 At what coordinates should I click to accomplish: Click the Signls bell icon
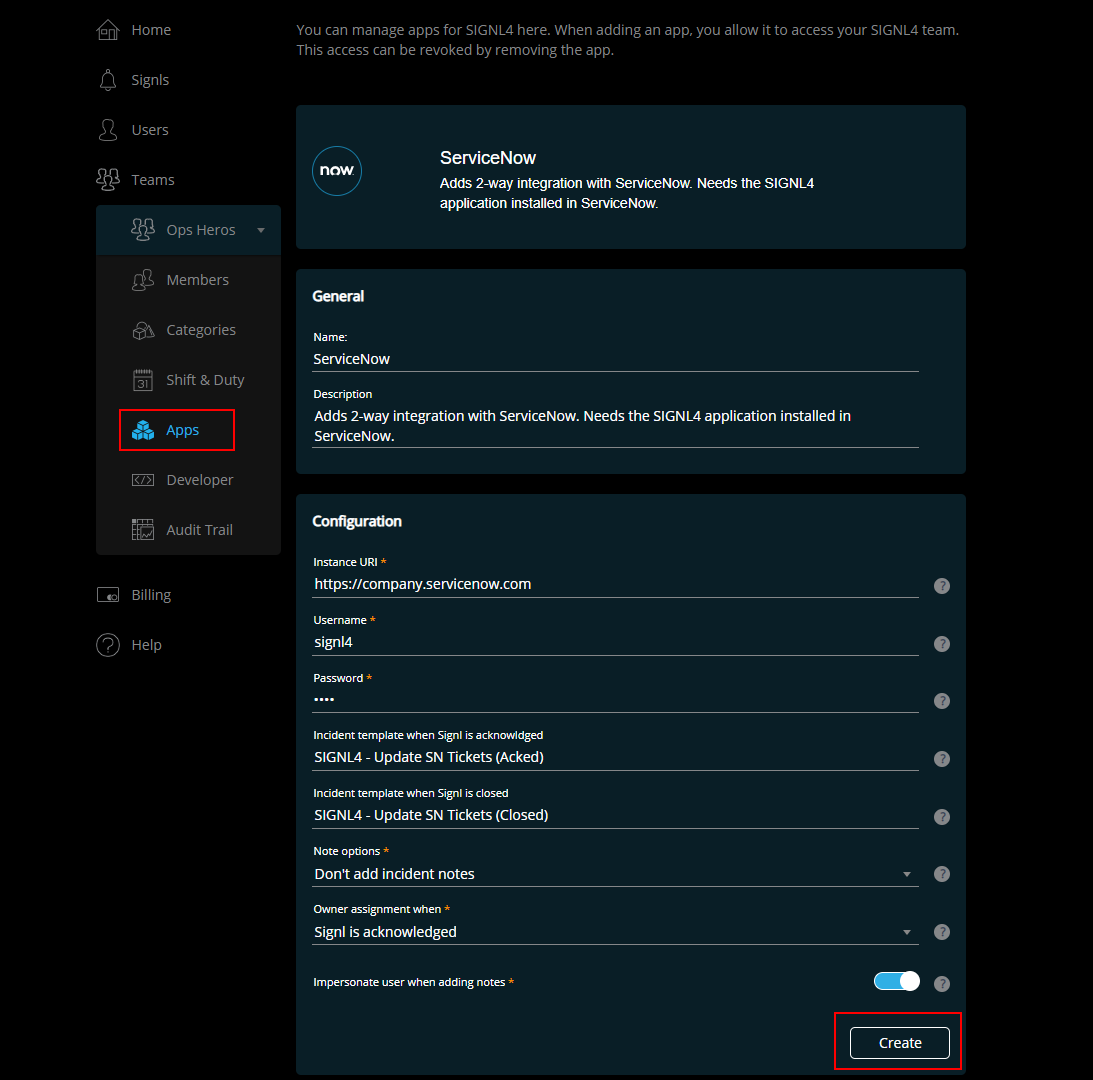click(x=107, y=80)
